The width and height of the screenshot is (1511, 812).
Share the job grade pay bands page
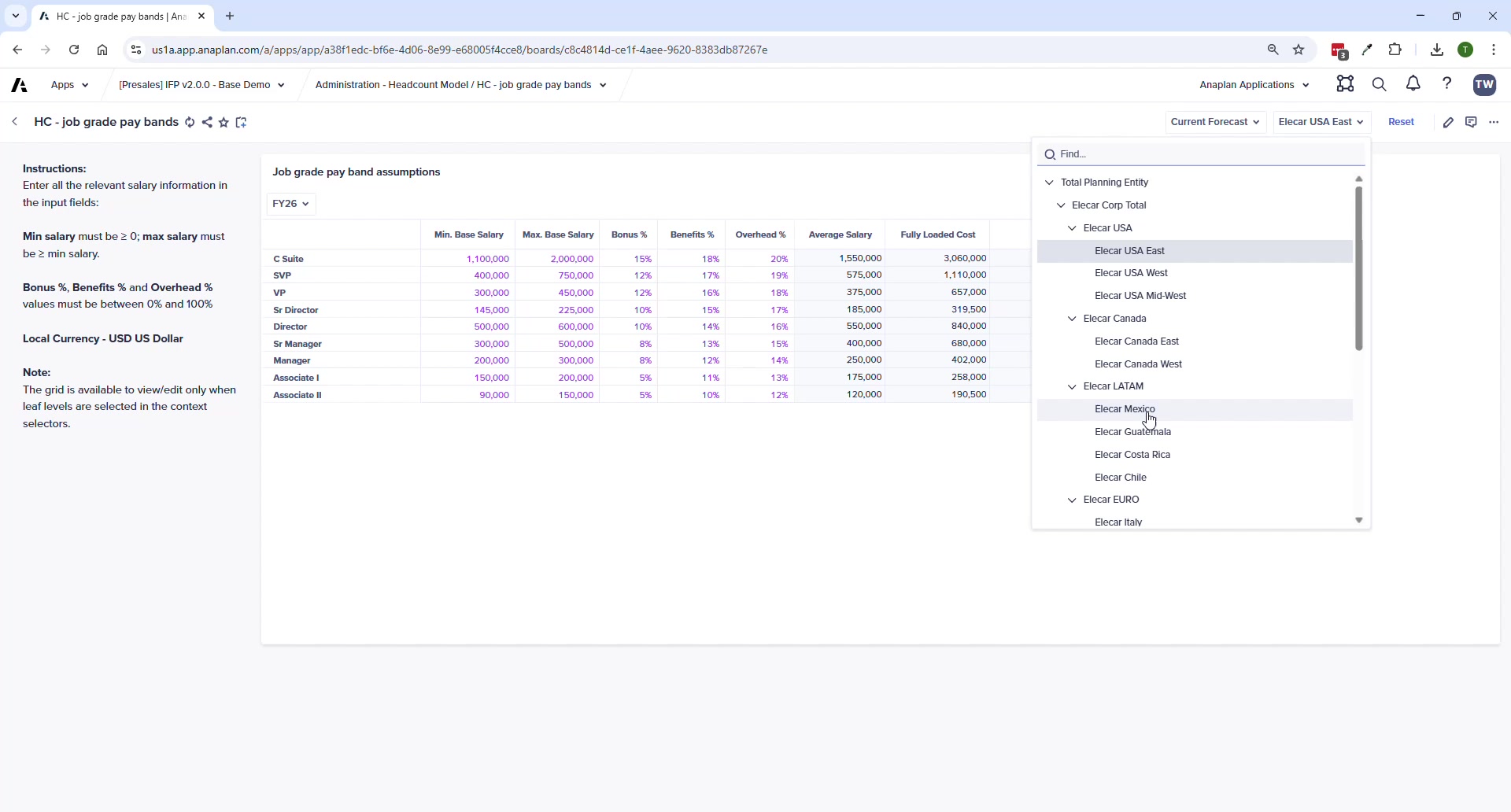[207, 122]
